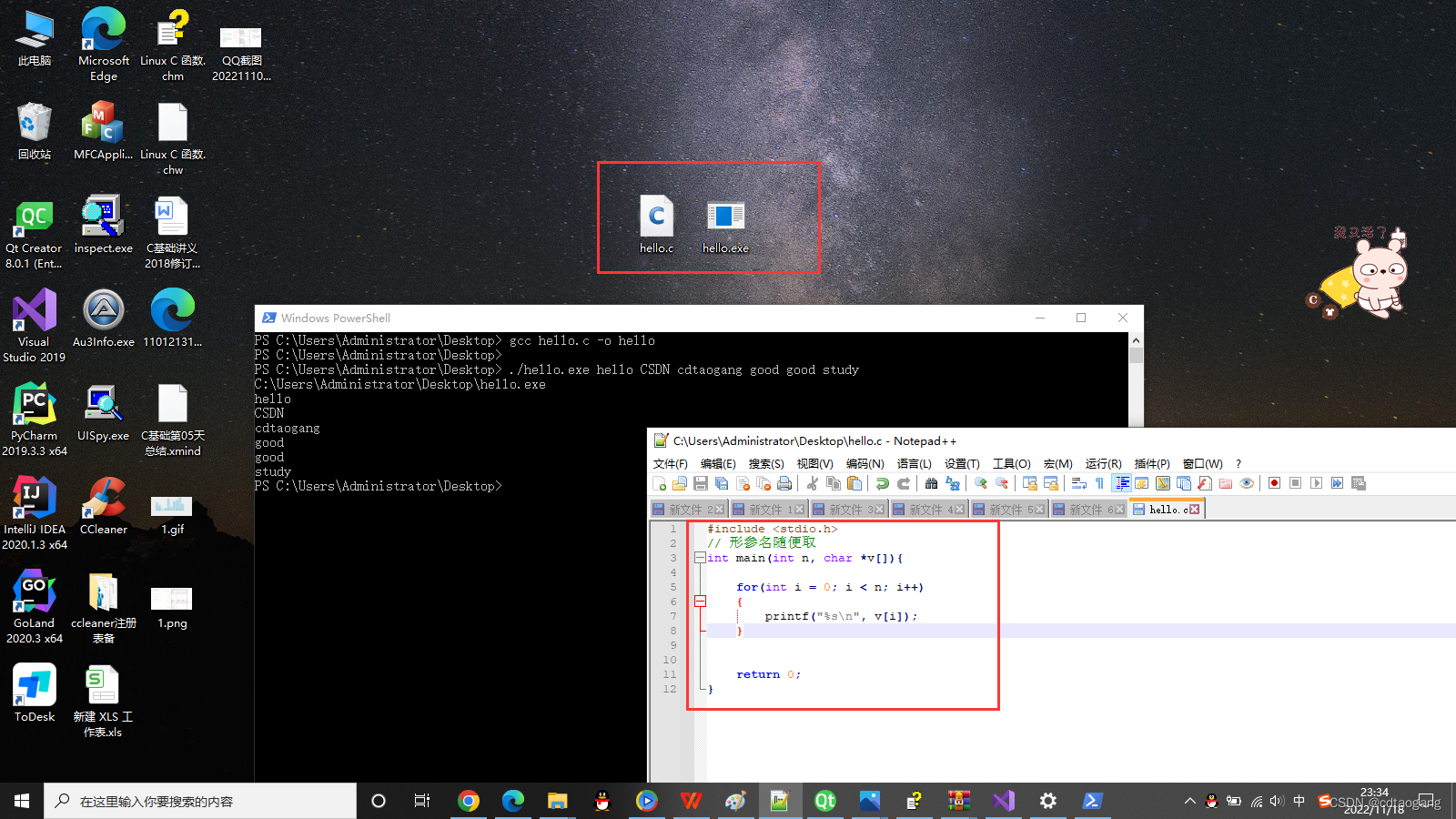Viewport: 1456px width, 819px height.
Task: Click Stop Recording macro square icon
Action: coord(1296,483)
